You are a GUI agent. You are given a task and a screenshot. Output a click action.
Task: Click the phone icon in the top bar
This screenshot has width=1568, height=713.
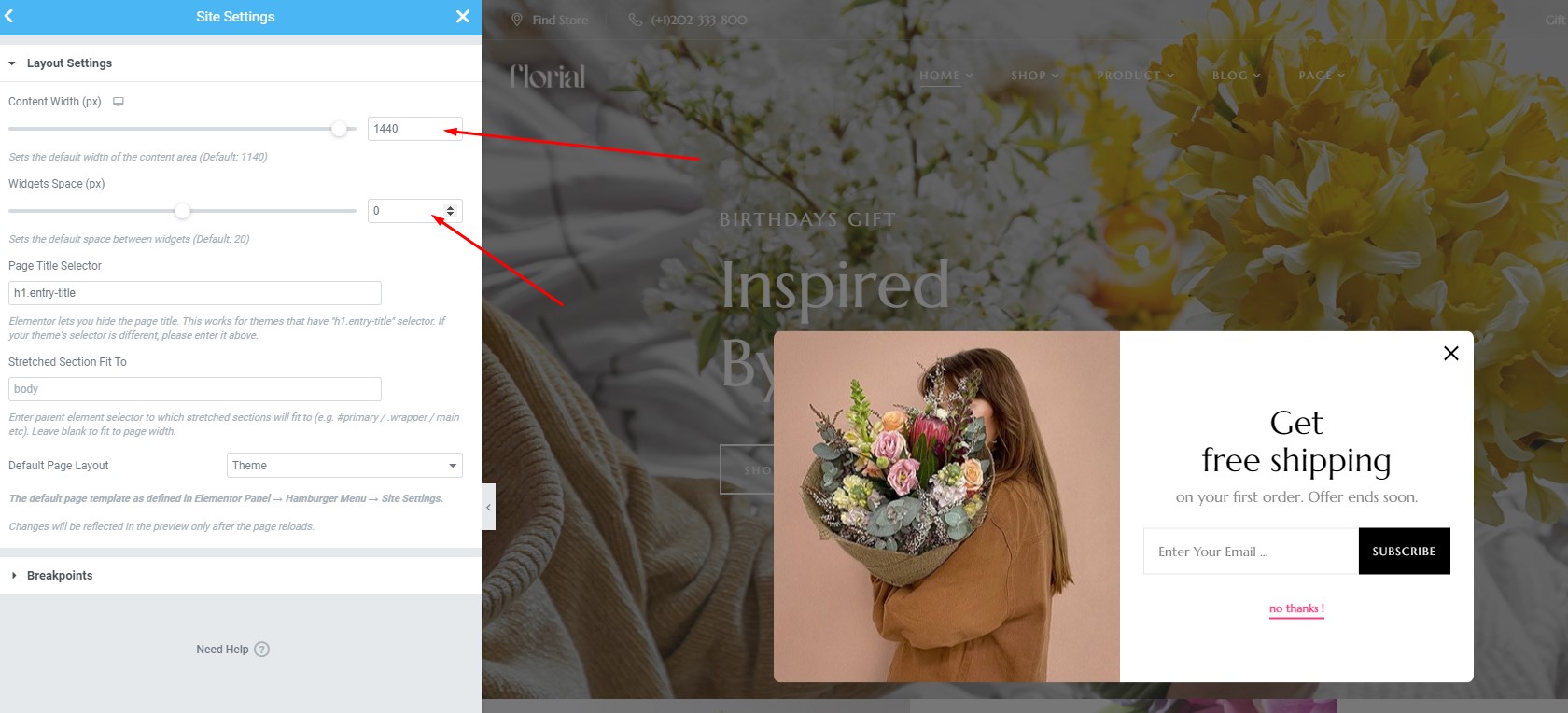tap(636, 20)
